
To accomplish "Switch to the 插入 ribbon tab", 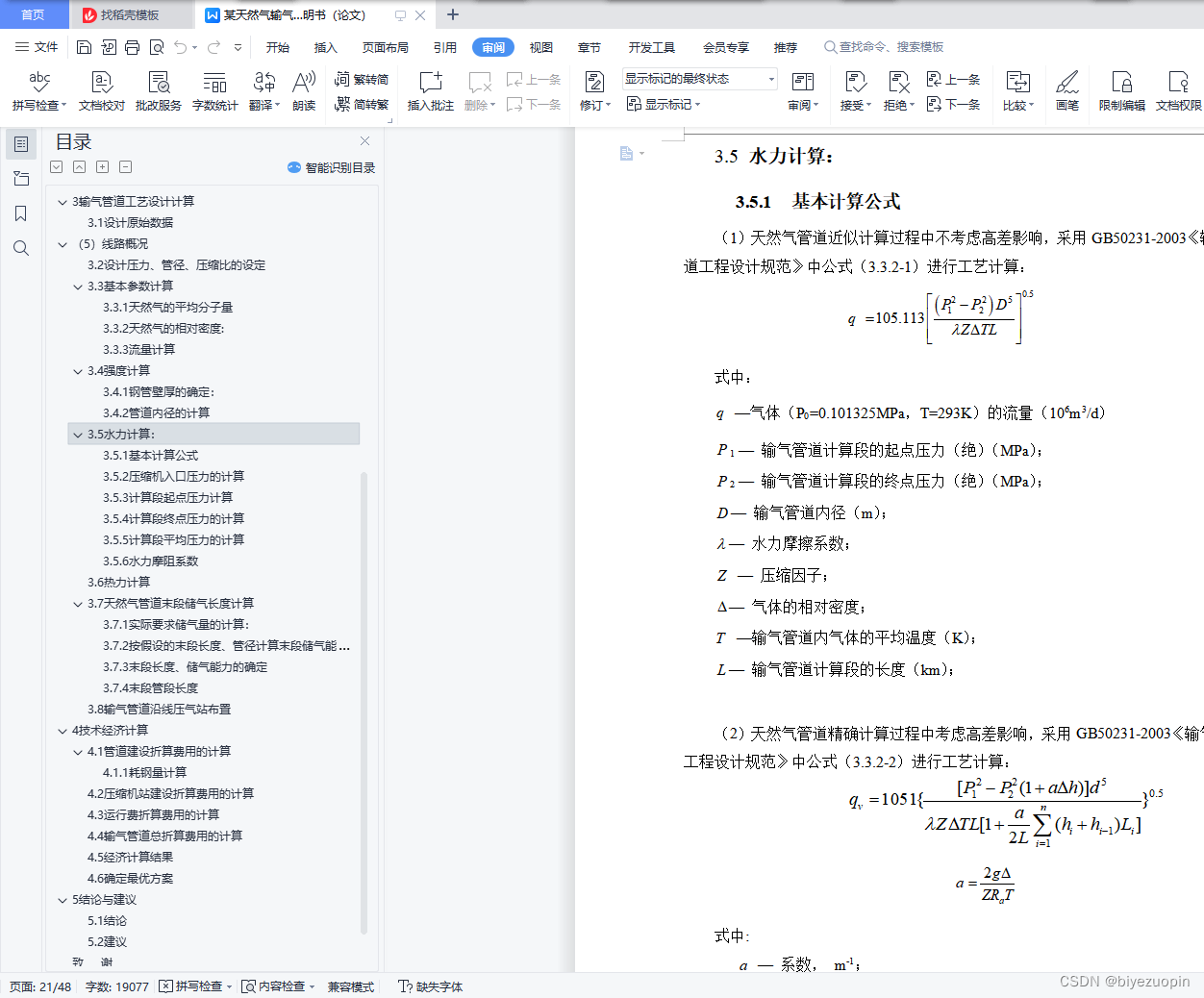I will [x=326, y=47].
